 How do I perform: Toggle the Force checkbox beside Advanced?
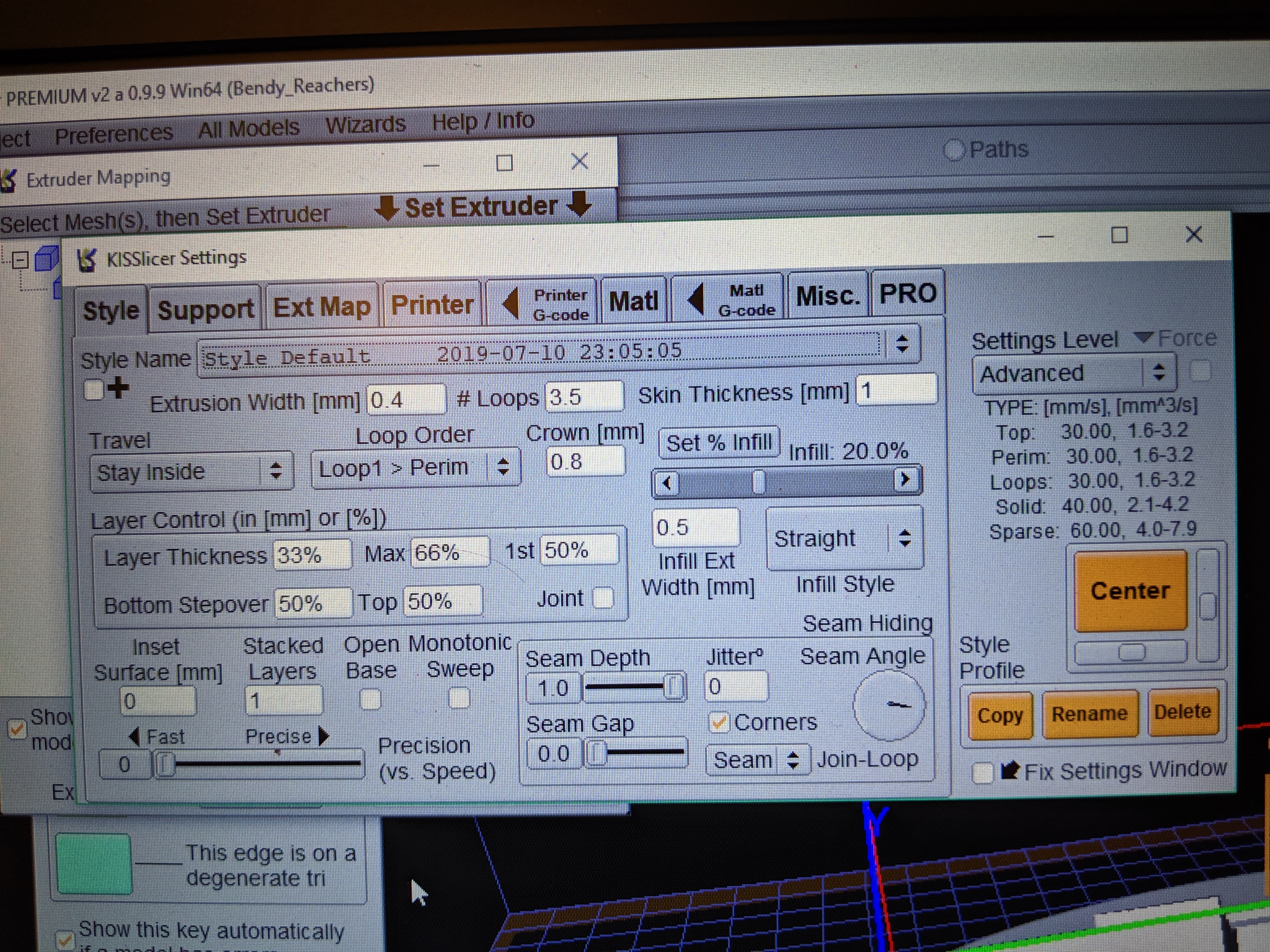[1200, 371]
